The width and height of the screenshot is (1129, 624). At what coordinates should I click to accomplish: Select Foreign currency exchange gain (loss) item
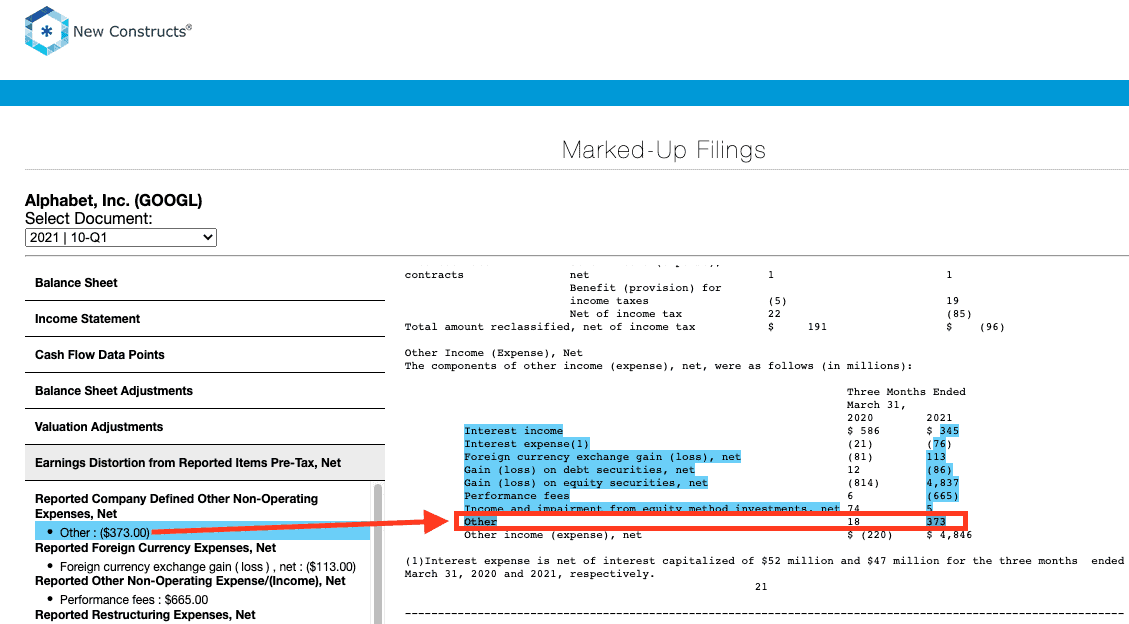click(207, 566)
